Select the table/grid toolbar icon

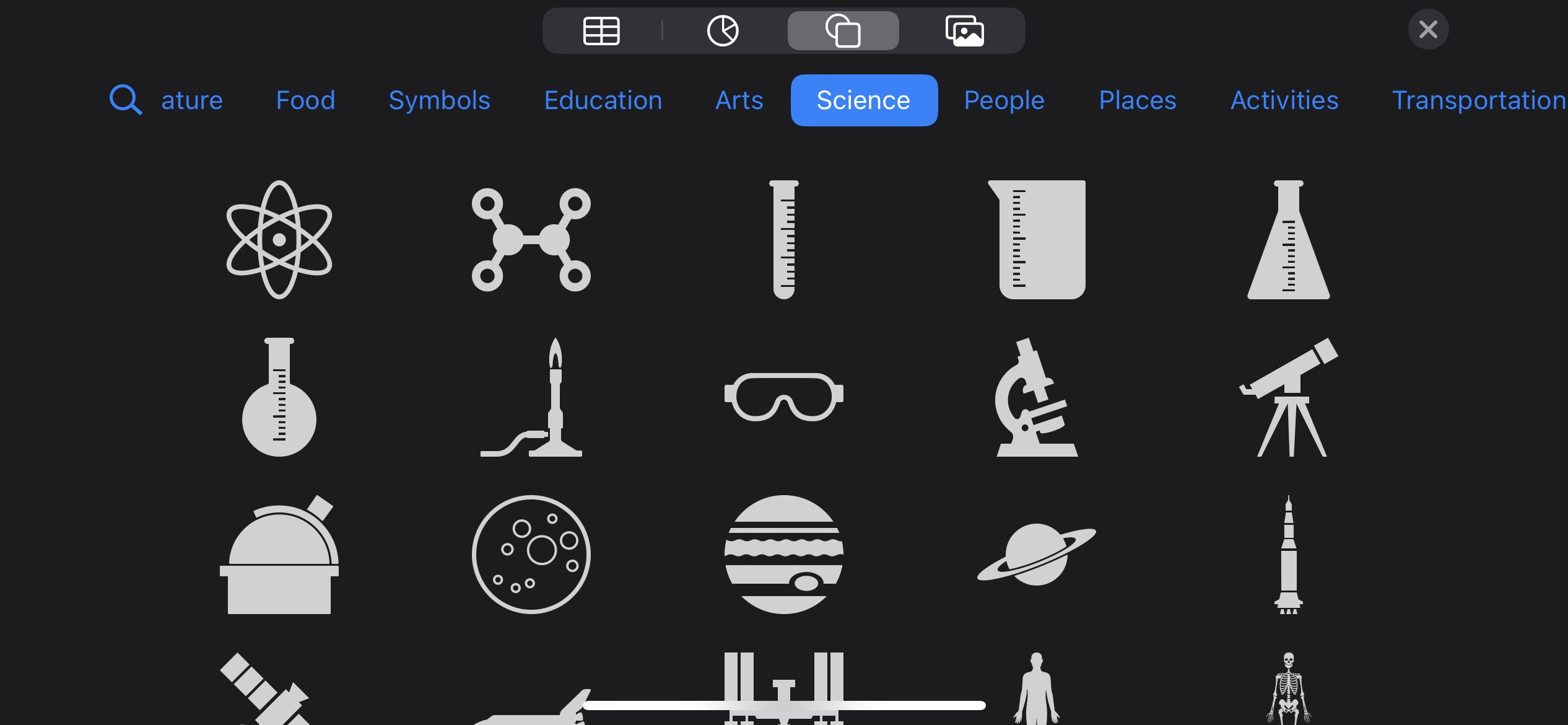[x=602, y=30]
